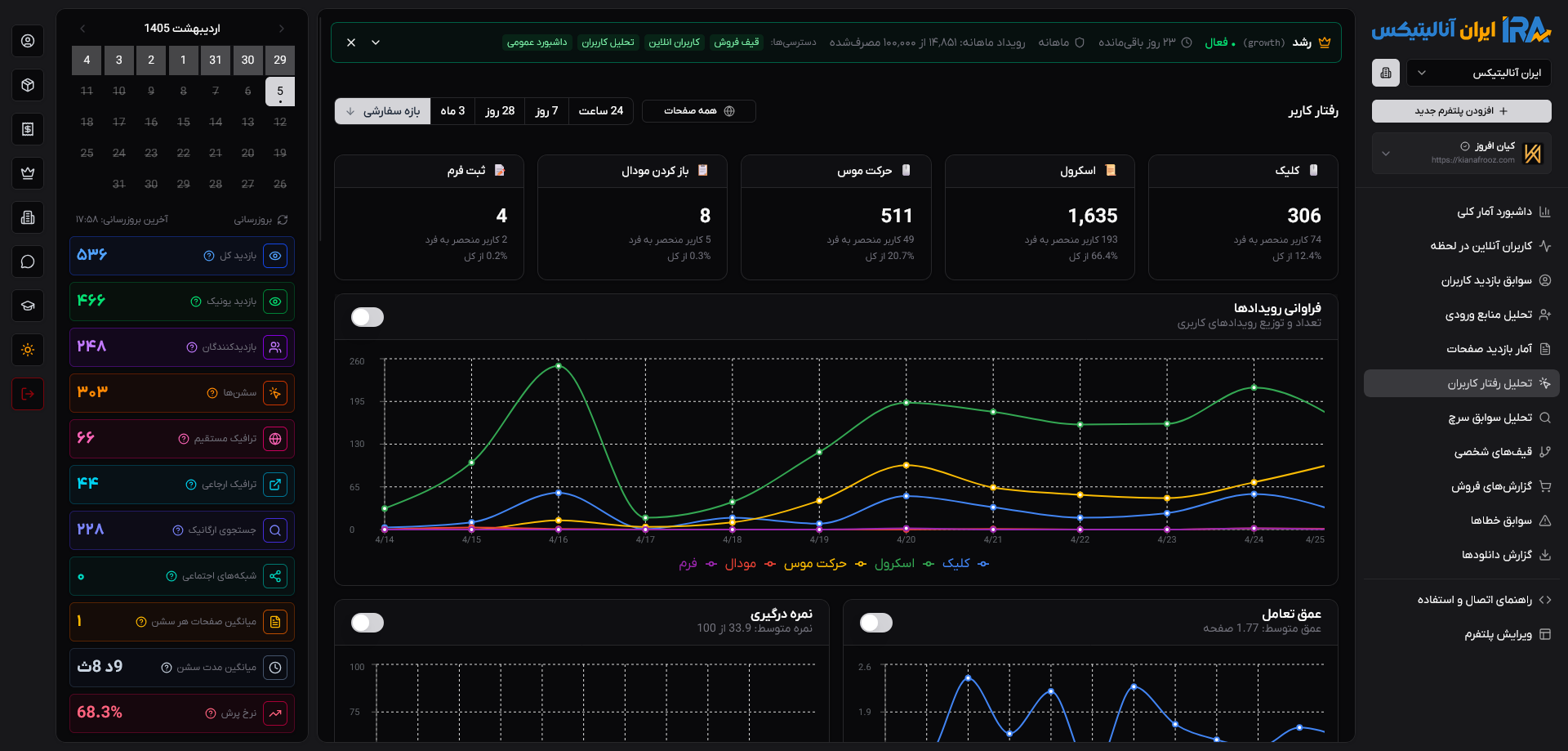Select day 5 in the calendar
Viewport: 1568px width, 751px height.
280,92
